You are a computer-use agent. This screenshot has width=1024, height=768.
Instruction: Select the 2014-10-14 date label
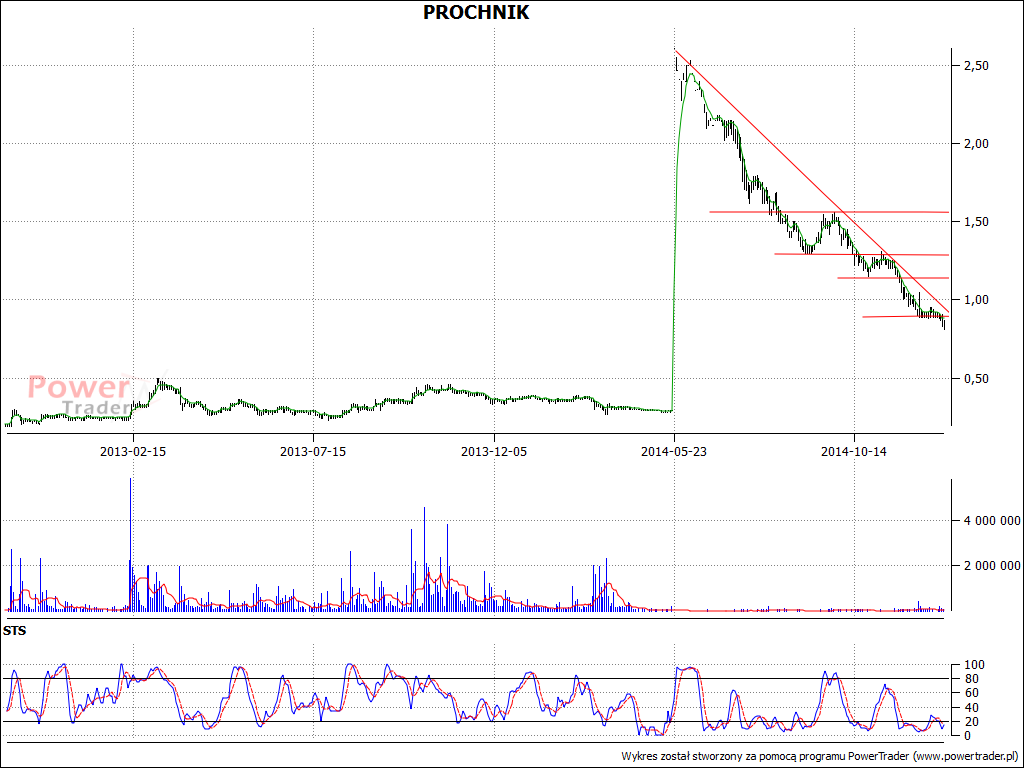pos(854,451)
